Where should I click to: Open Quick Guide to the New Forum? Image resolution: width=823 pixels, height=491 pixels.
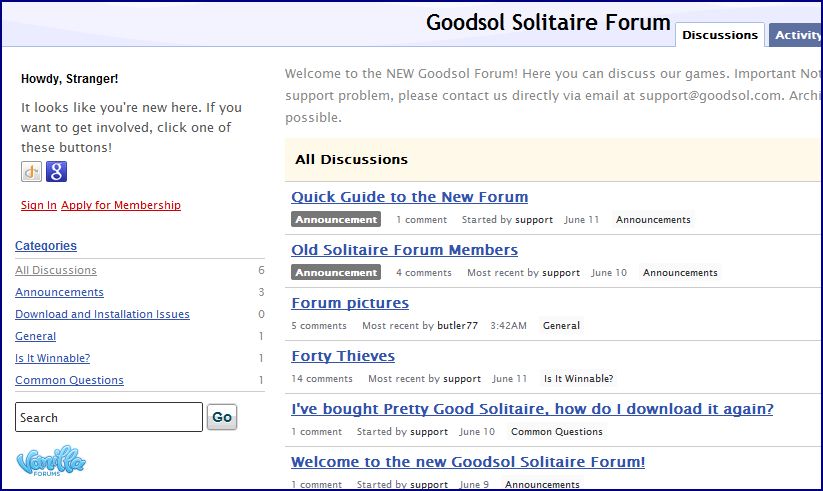(409, 197)
